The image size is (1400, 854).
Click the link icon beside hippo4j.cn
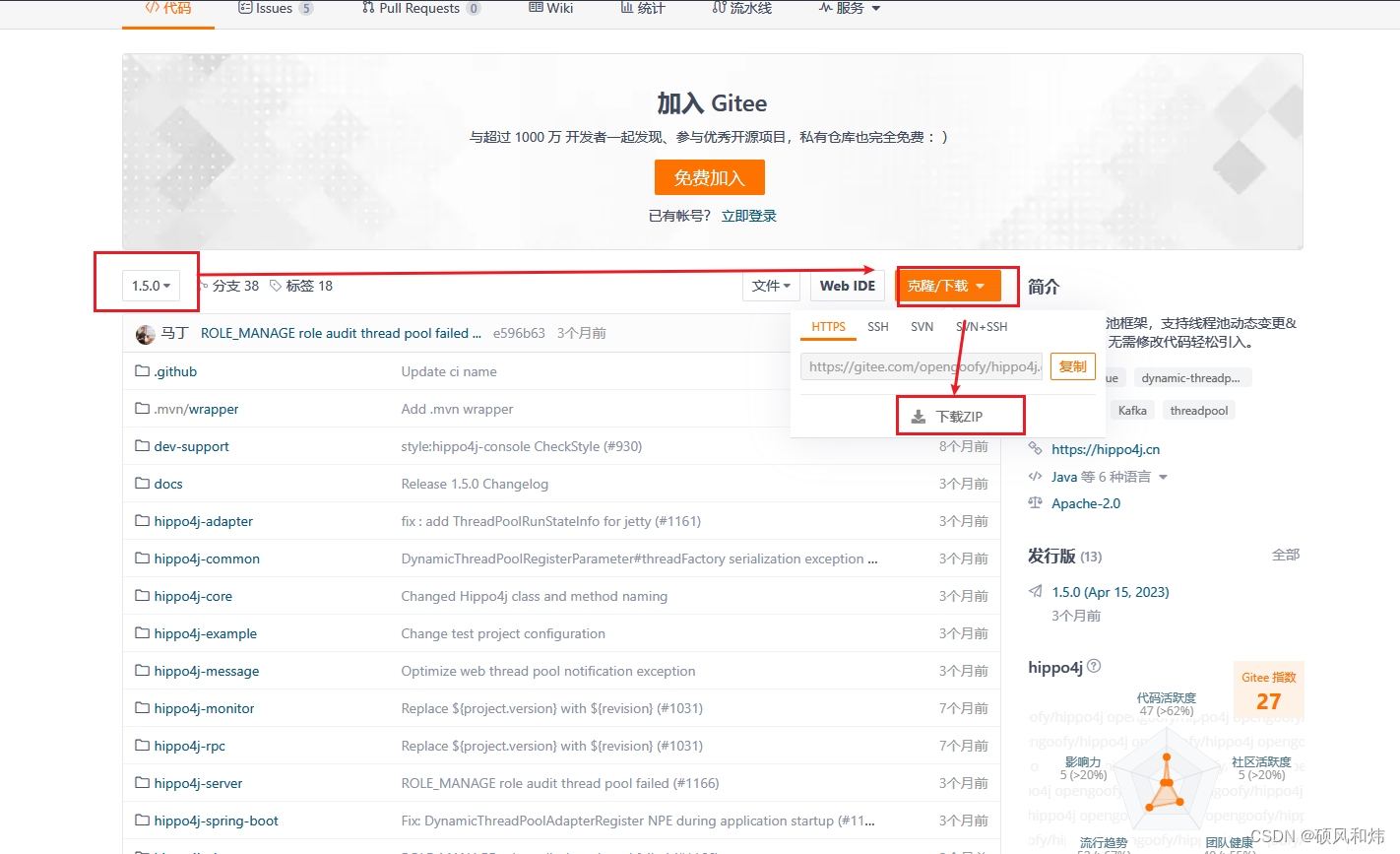point(1035,448)
